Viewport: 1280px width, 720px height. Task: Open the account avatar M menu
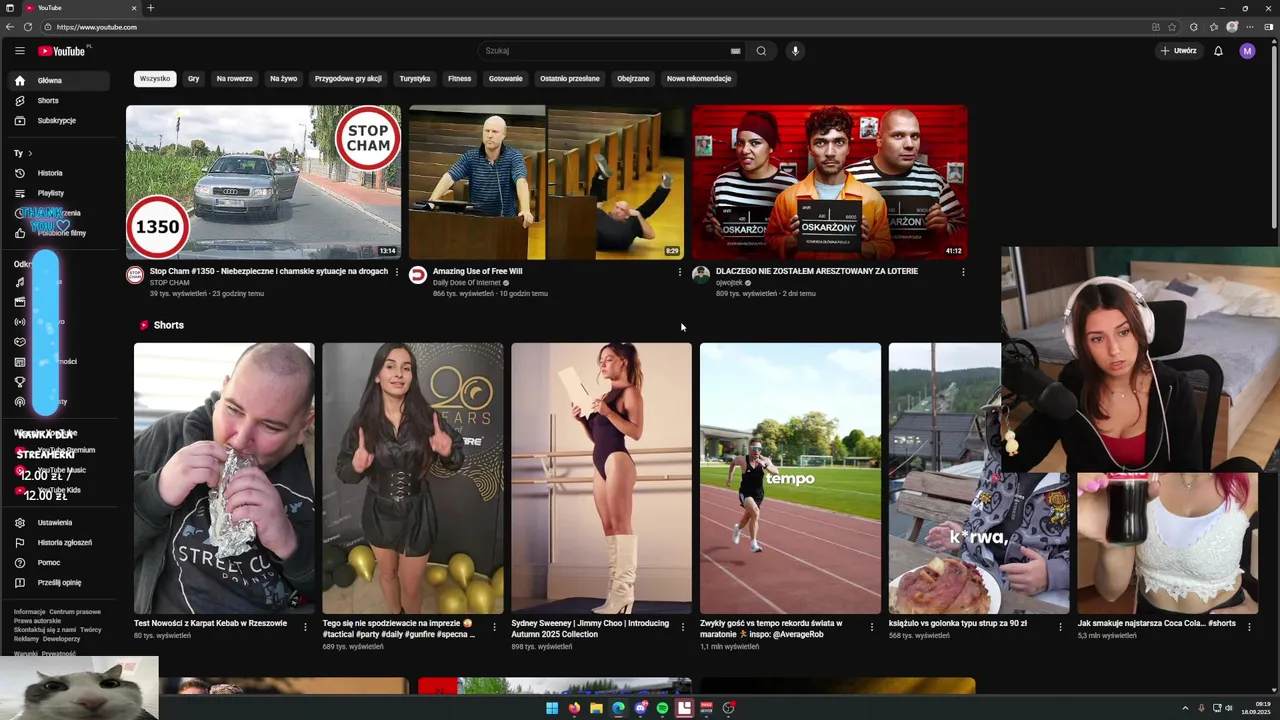click(1247, 51)
